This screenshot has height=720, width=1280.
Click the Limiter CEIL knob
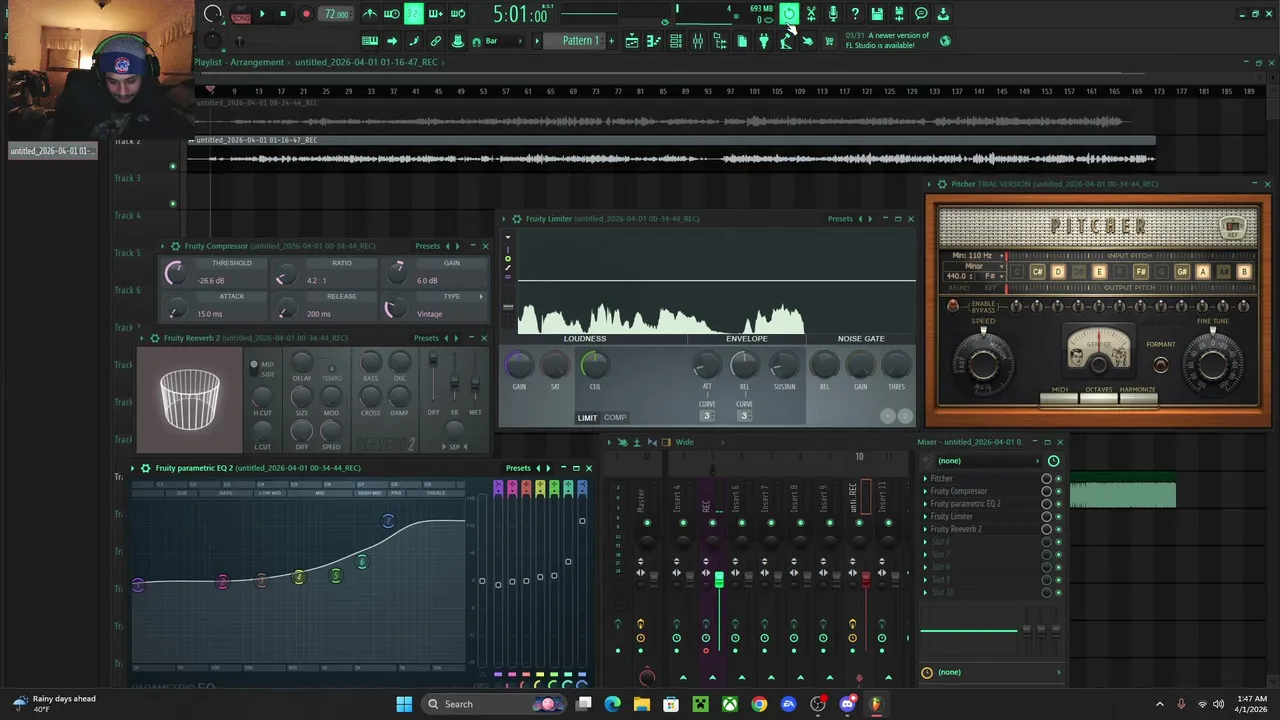point(594,365)
